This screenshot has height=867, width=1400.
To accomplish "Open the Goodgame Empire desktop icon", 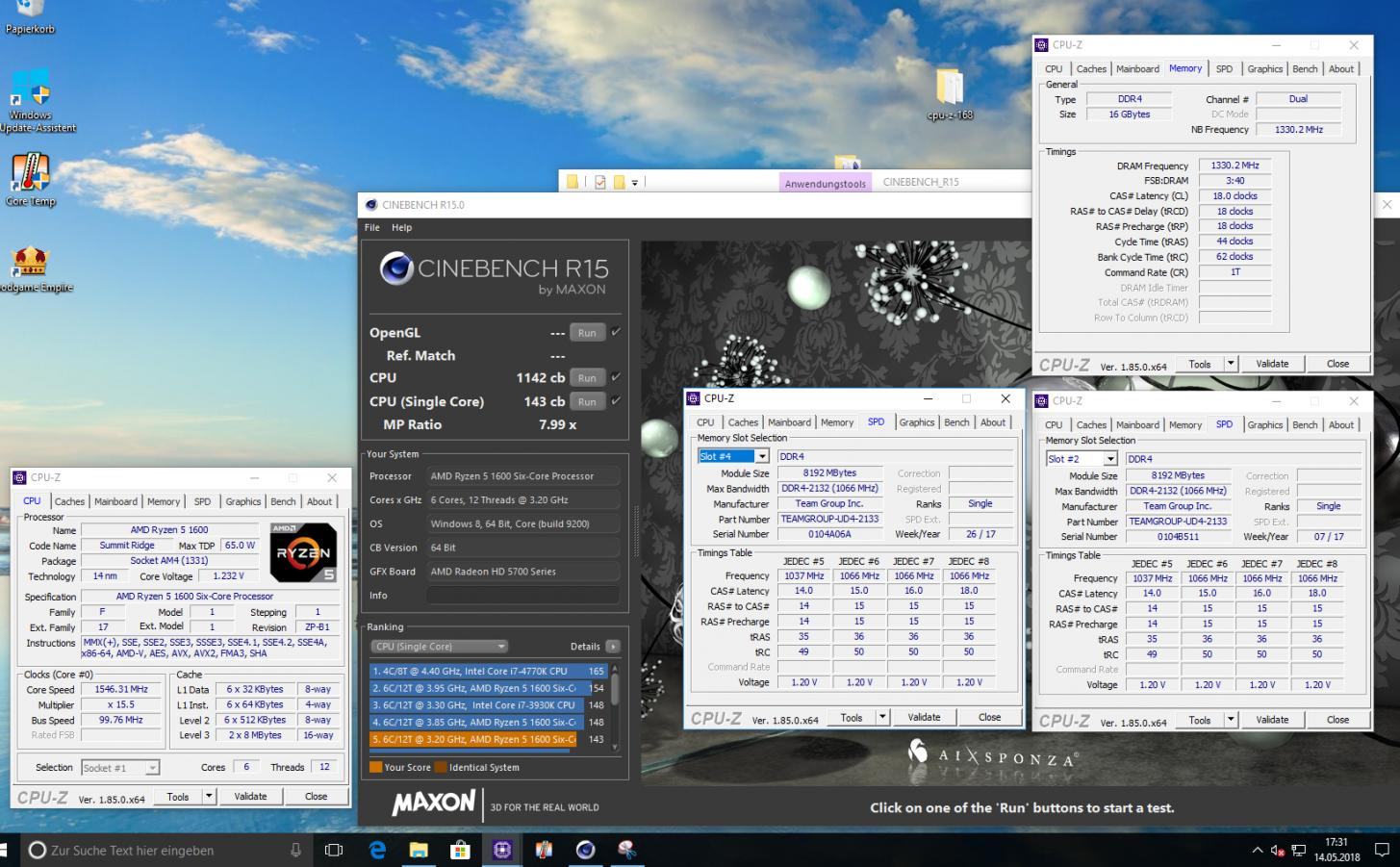I will [x=32, y=269].
